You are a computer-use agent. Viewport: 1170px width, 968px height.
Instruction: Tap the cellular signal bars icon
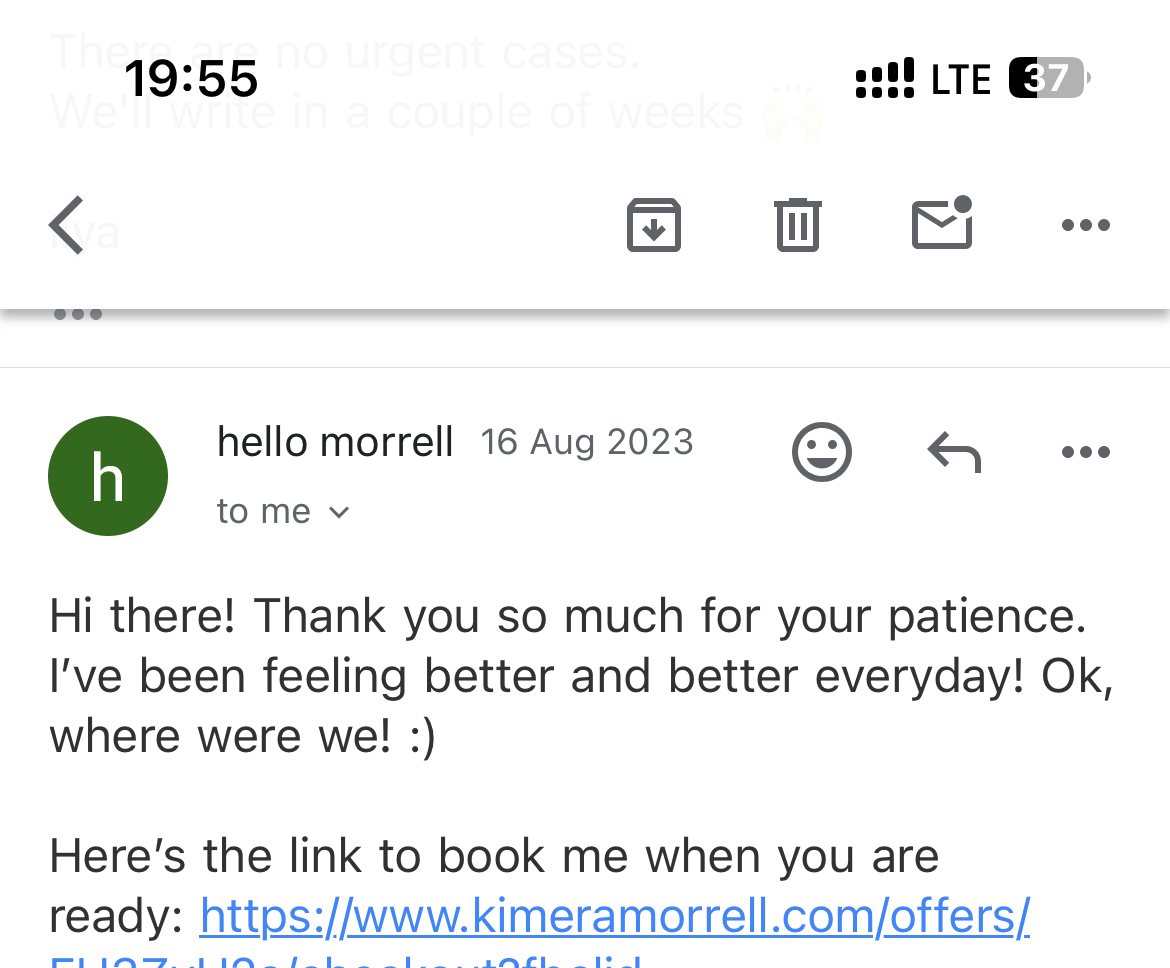(884, 79)
